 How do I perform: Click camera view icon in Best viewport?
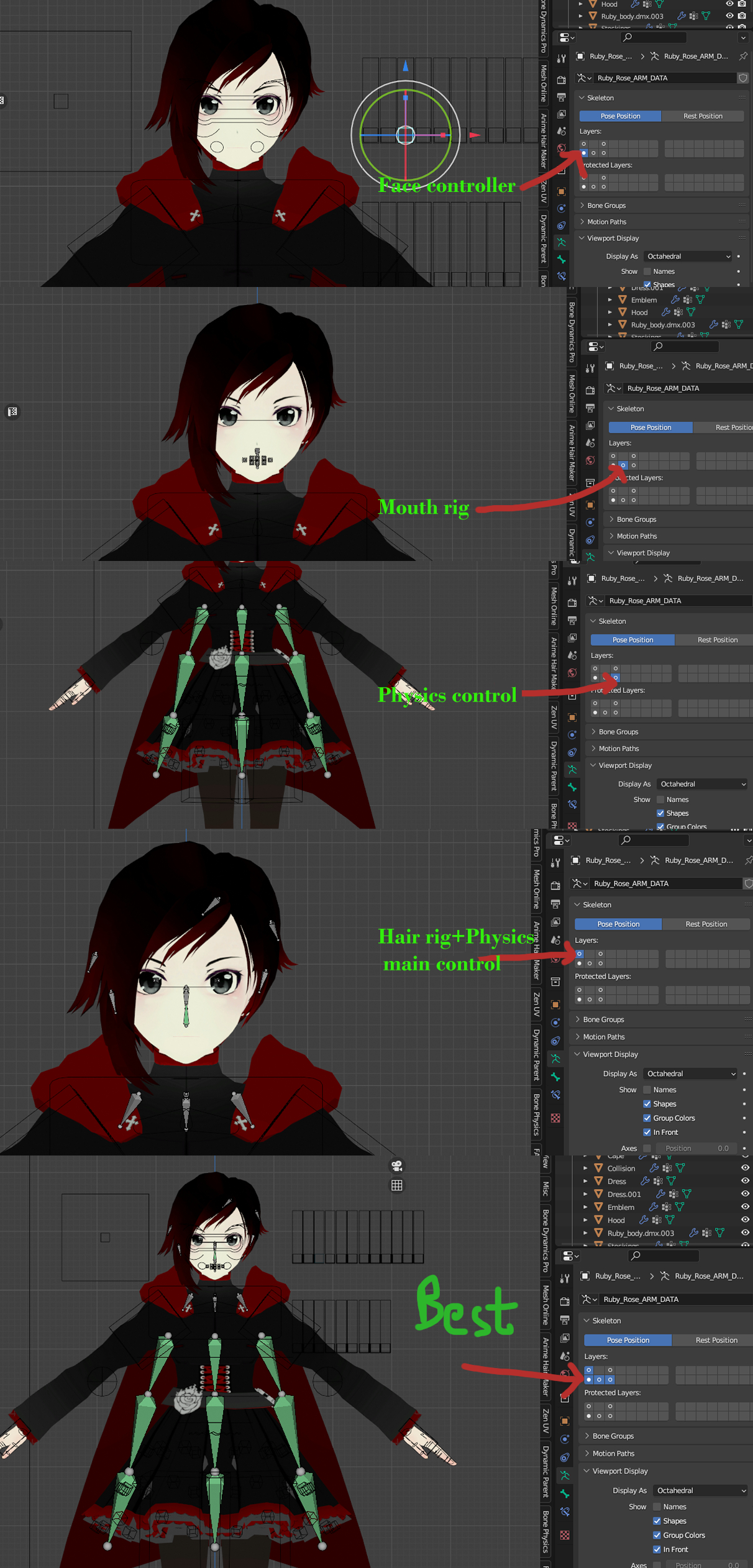(x=397, y=1165)
